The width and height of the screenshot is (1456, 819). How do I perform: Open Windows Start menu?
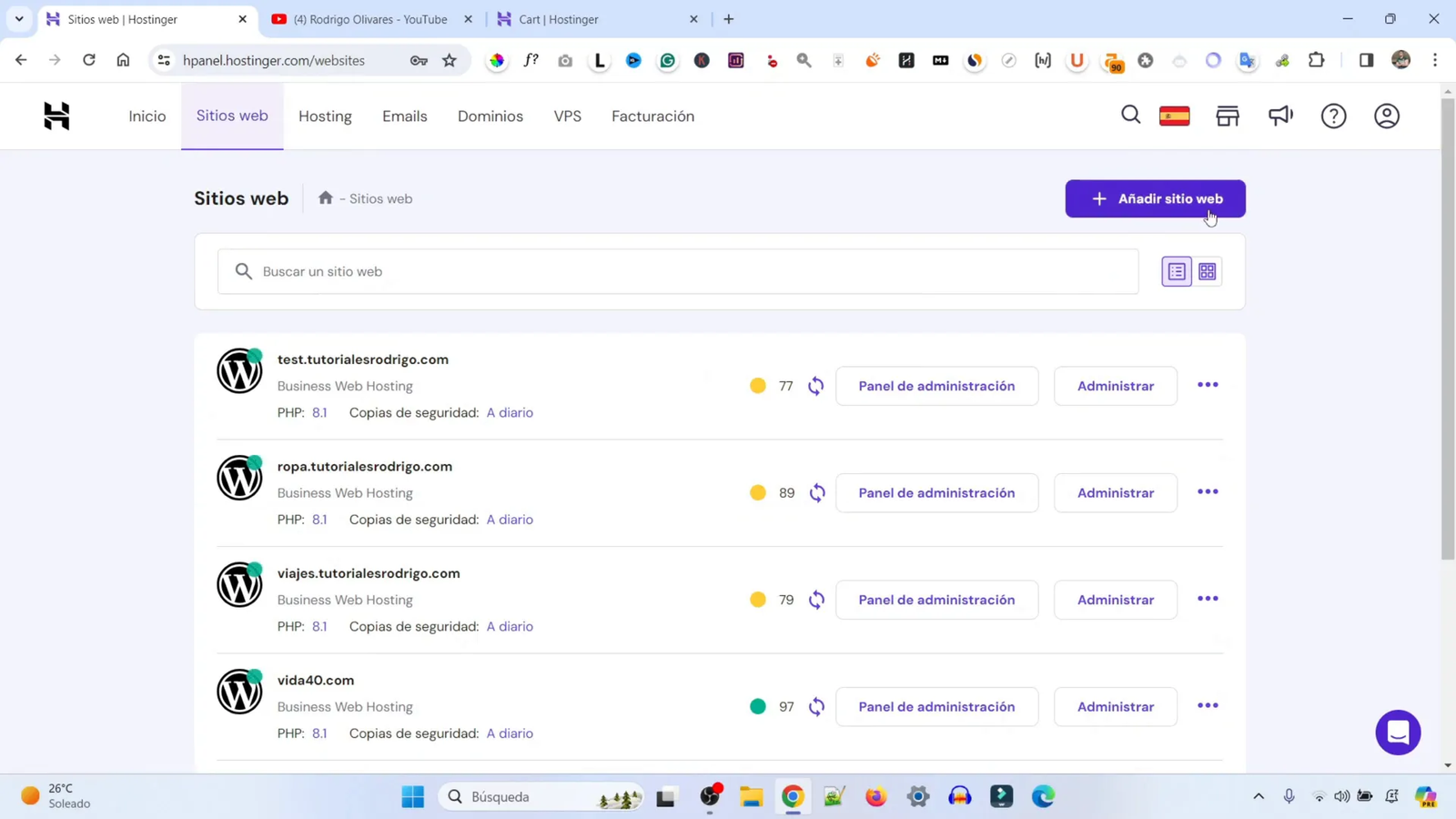pos(412,797)
